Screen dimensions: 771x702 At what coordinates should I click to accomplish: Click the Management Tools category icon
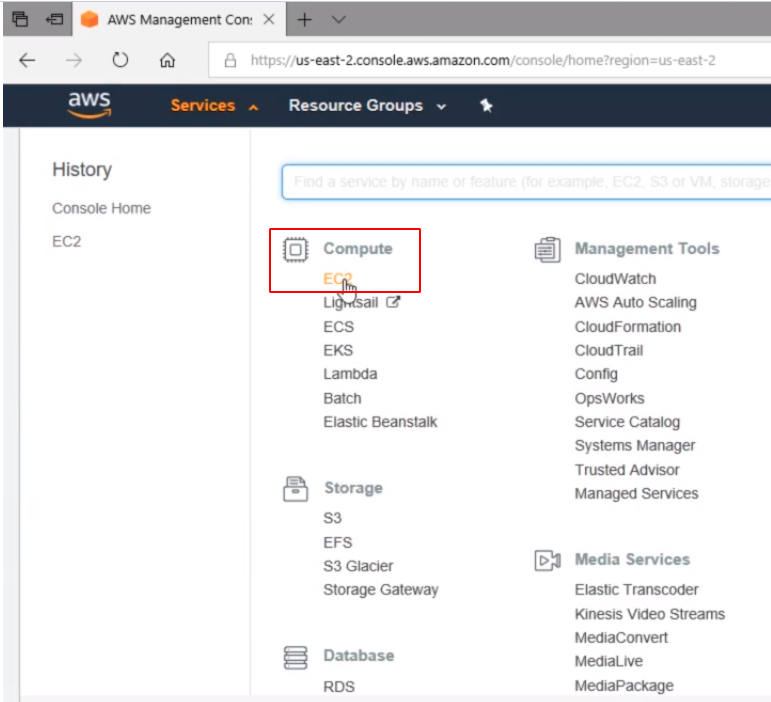(x=547, y=249)
